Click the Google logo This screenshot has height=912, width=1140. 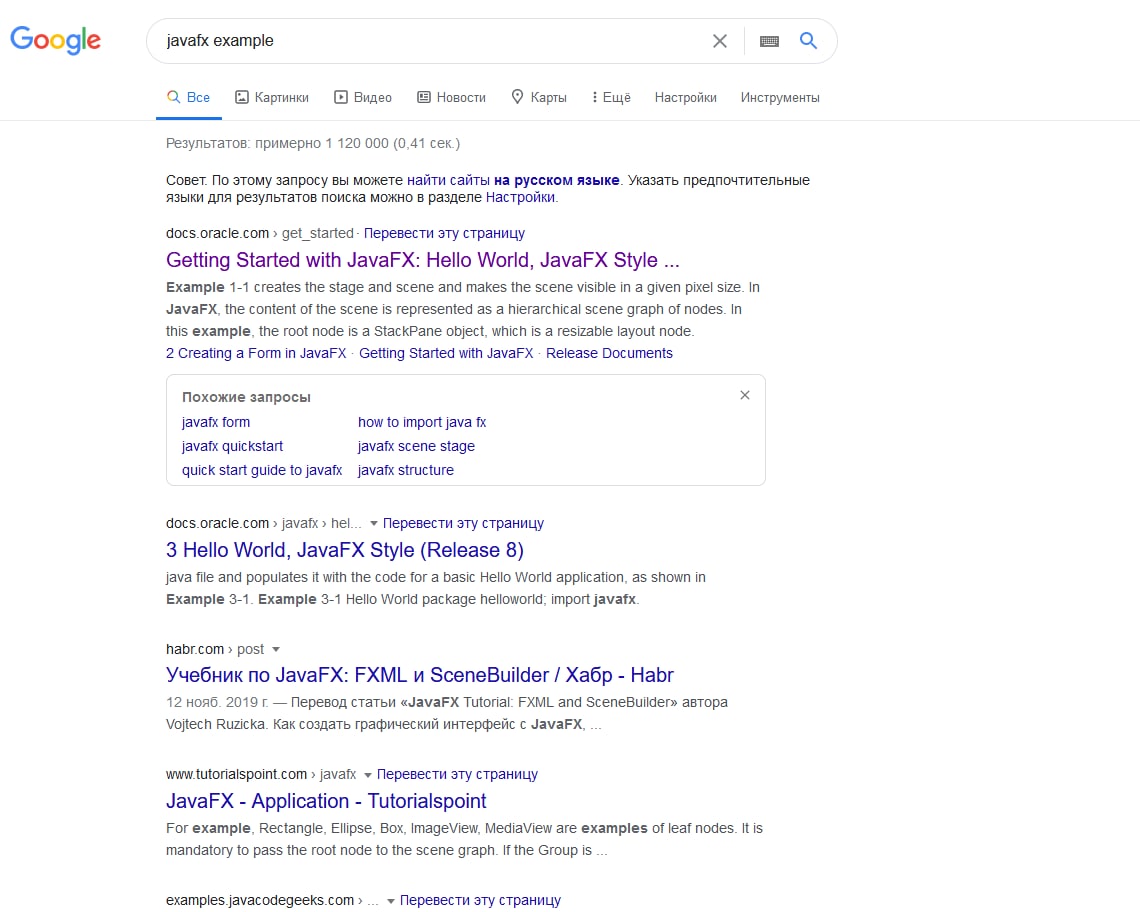pyautogui.click(x=55, y=40)
